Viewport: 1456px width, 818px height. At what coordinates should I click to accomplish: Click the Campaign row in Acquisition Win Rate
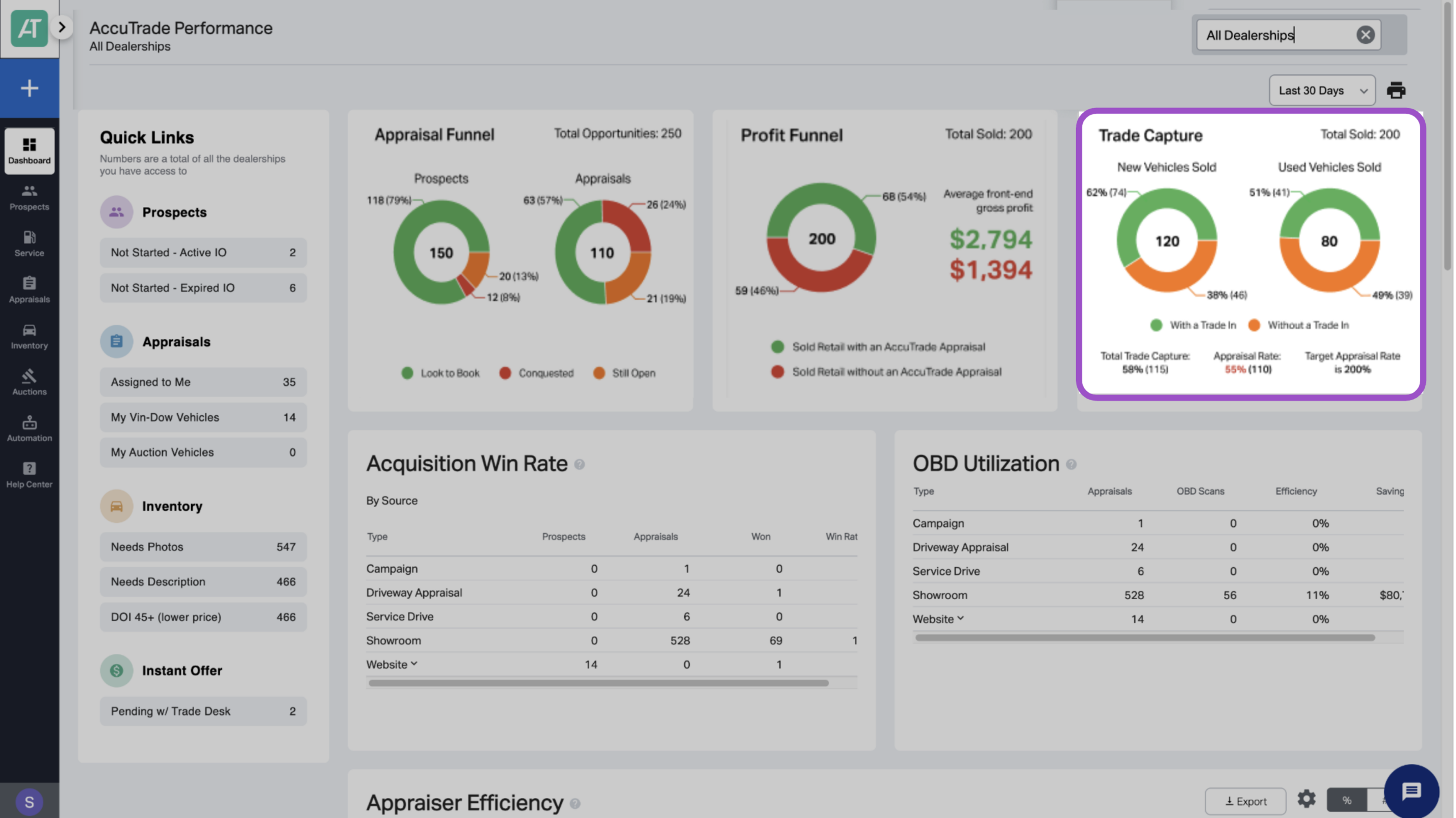[x=611, y=569]
